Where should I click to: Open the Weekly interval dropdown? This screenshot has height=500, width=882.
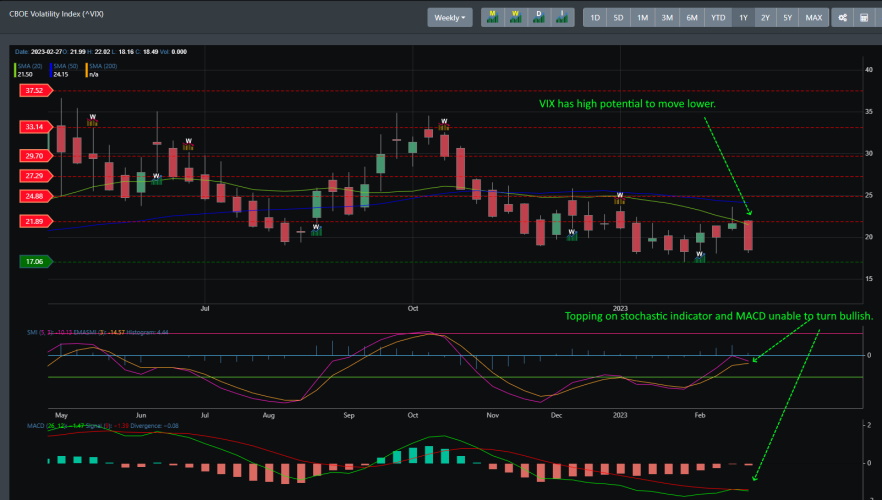point(450,17)
